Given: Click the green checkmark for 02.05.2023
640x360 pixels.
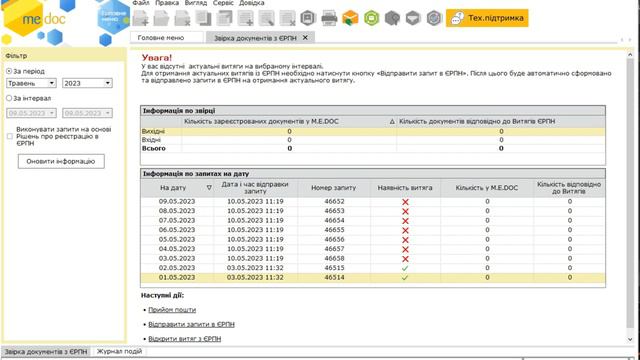Looking at the screenshot, I should click(x=405, y=268).
